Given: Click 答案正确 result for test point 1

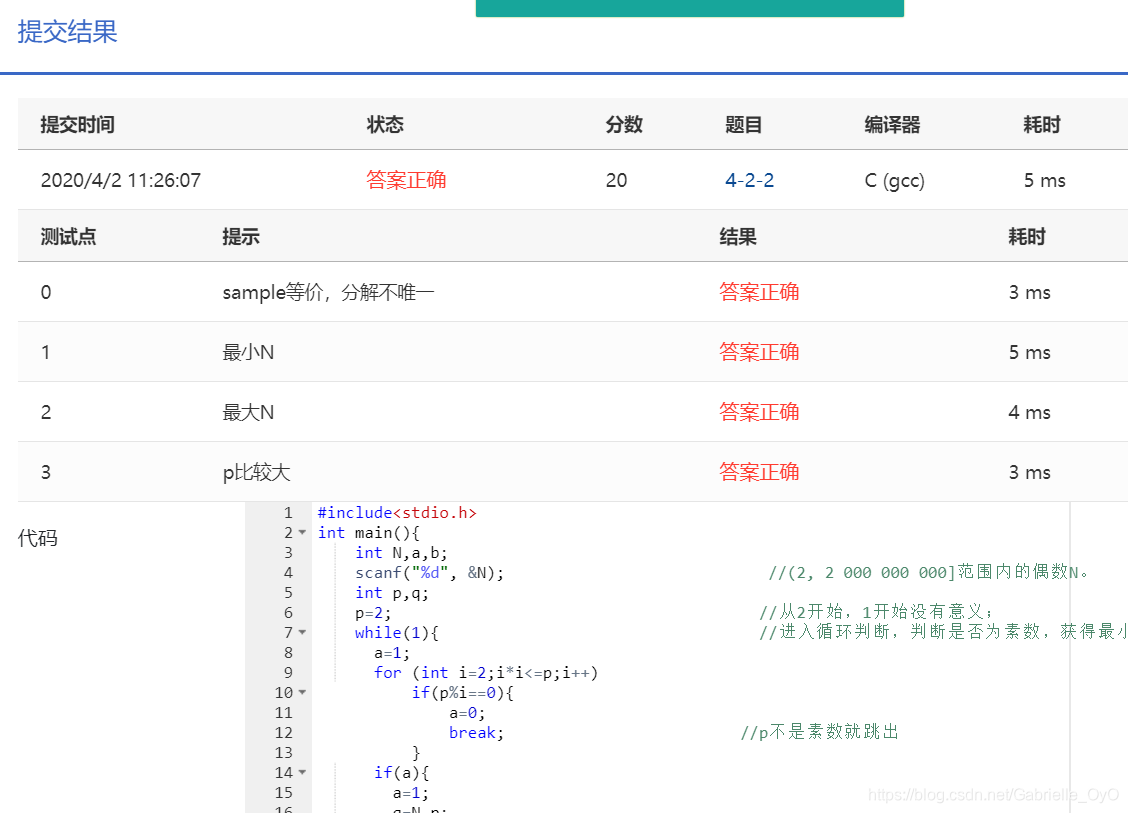Looking at the screenshot, I should point(759,351).
